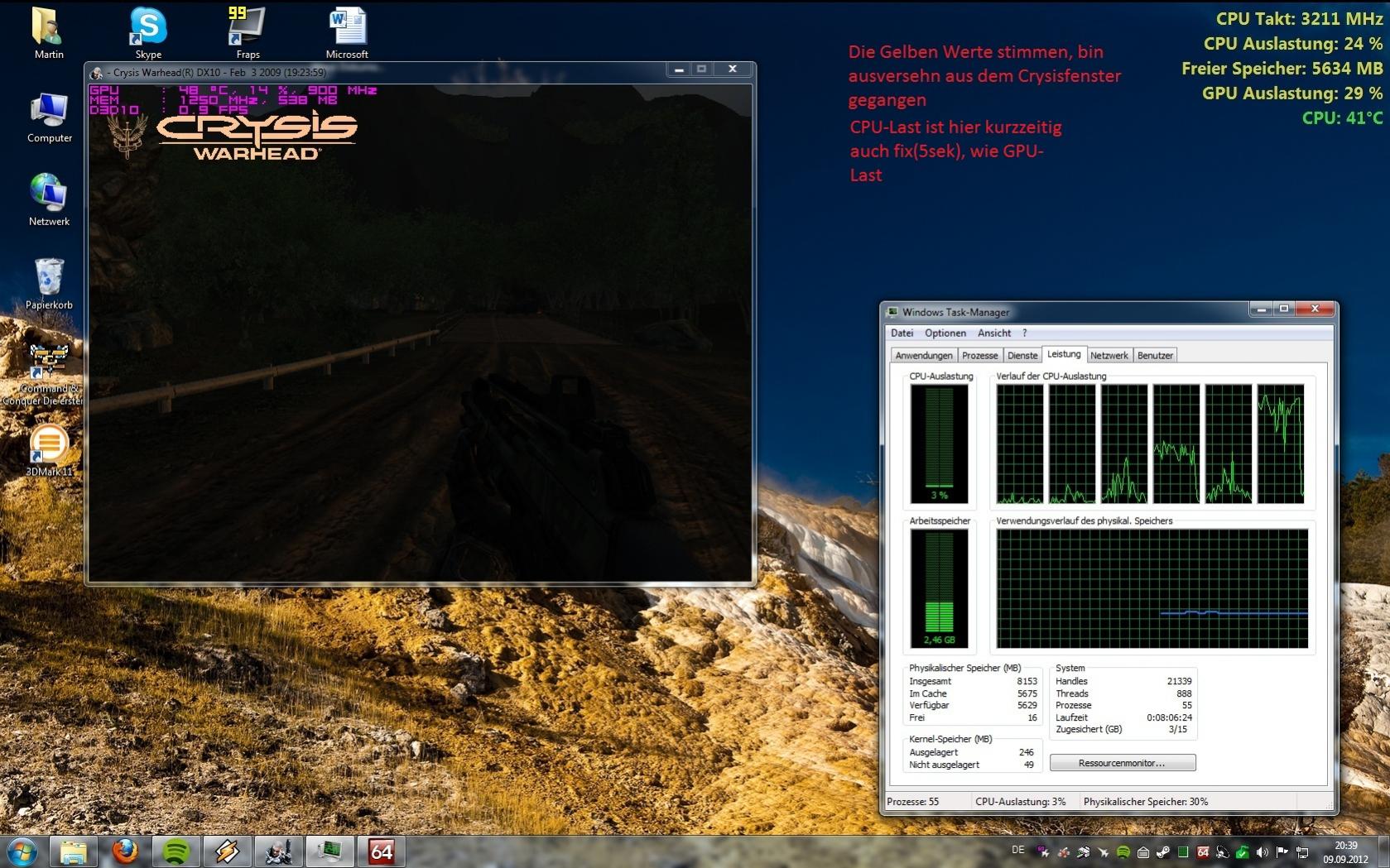Switch to the Anwendungen tab
Image resolution: width=1390 pixels, height=868 pixels.
point(924,356)
